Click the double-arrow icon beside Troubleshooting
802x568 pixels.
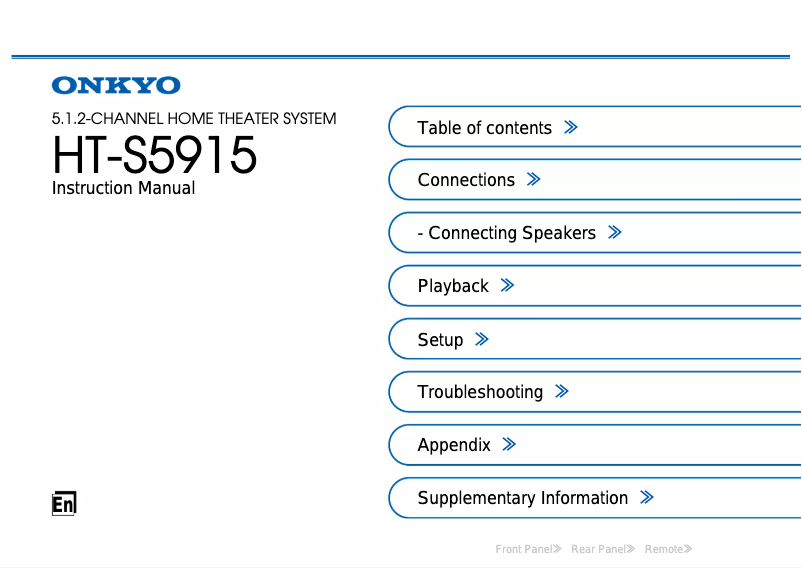point(561,392)
